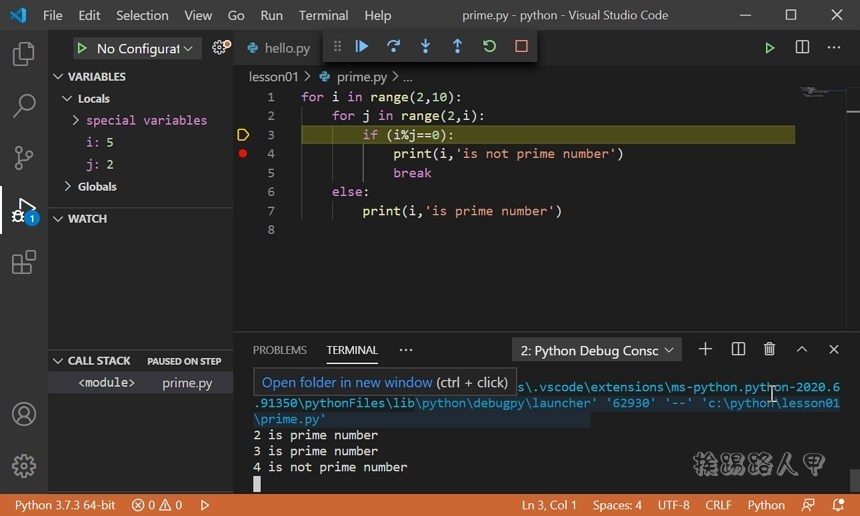Stop debugging with the red square
Image resolution: width=860 pixels, height=516 pixels.
pyautogui.click(x=521, y=47)
